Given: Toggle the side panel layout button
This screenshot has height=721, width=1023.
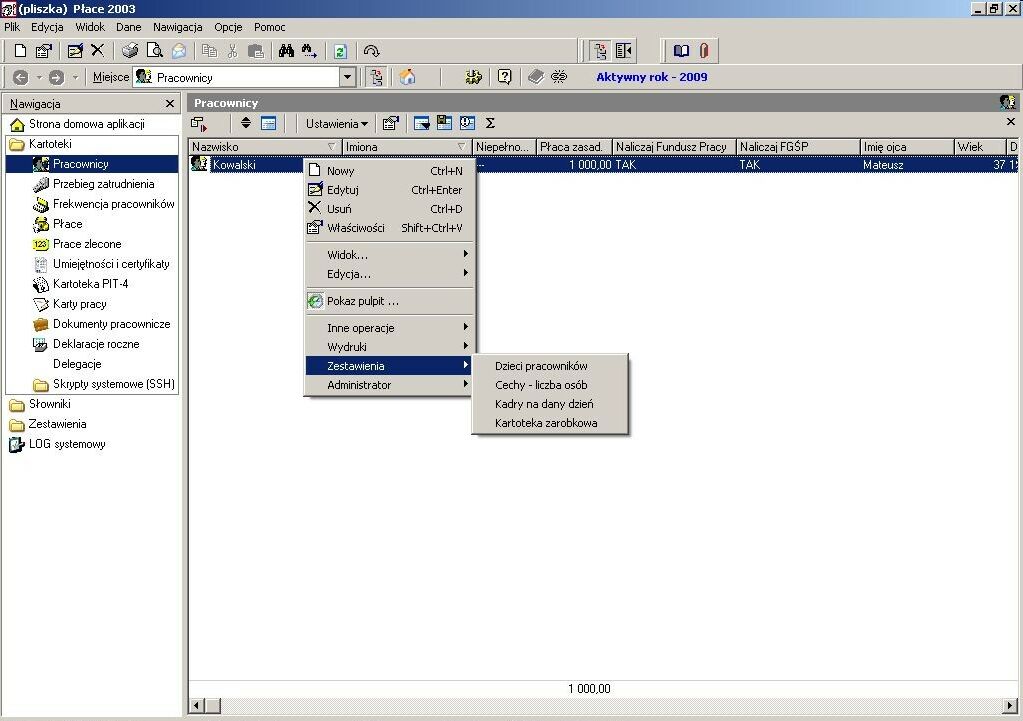Looking at the screenshot, I should [624, 51].
